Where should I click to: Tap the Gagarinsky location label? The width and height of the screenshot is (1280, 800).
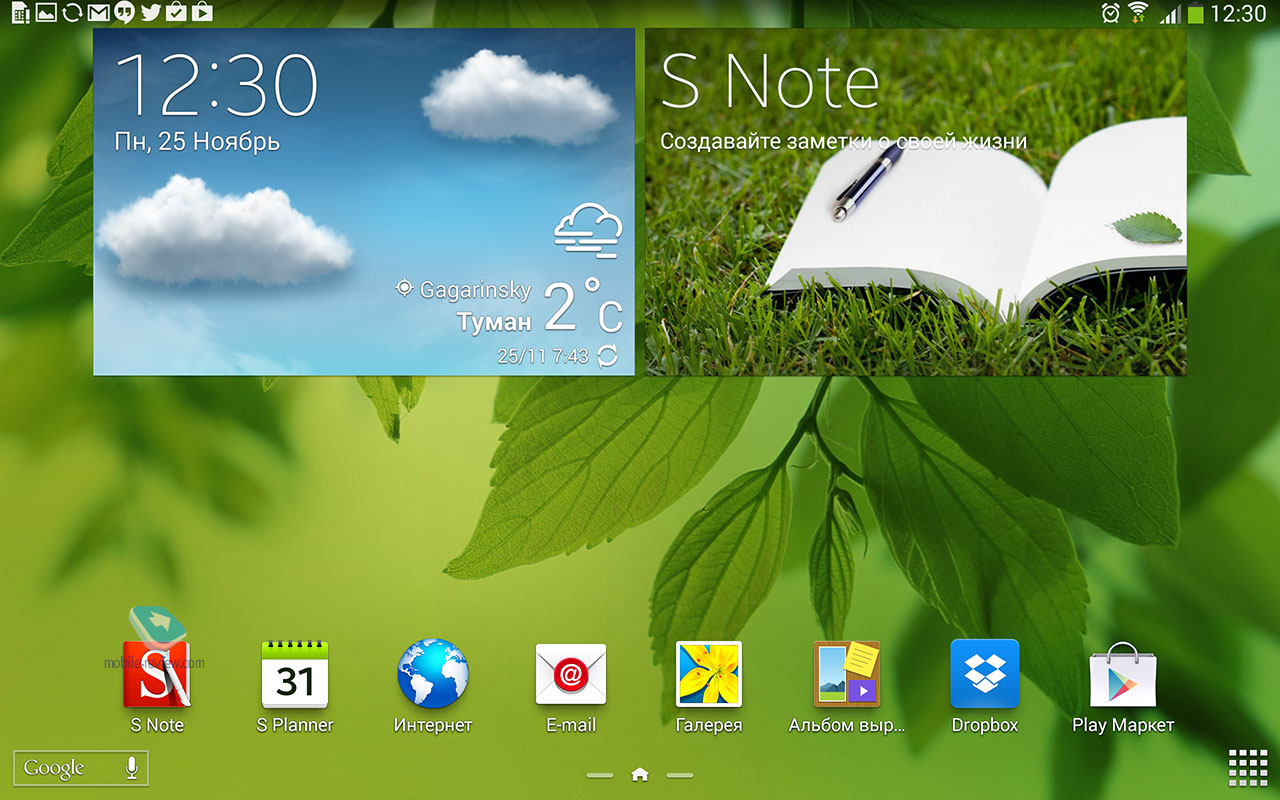tap(475, 290)
